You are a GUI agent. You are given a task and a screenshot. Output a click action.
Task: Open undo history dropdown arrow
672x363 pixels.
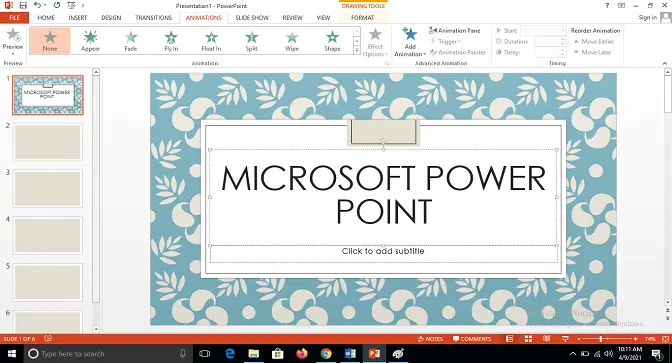pos(45,6)
